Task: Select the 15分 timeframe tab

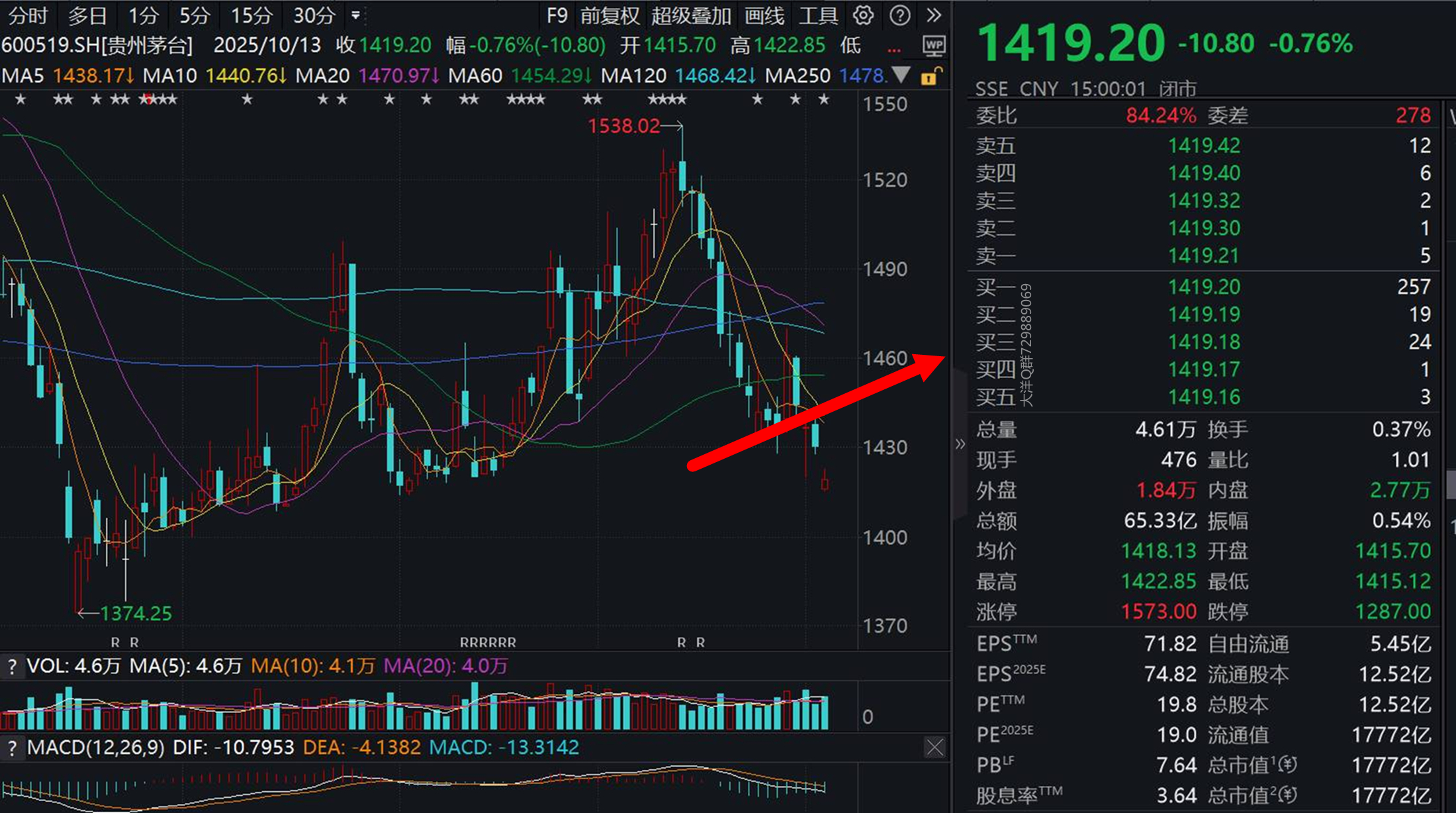Action: (x=251, y=15)
